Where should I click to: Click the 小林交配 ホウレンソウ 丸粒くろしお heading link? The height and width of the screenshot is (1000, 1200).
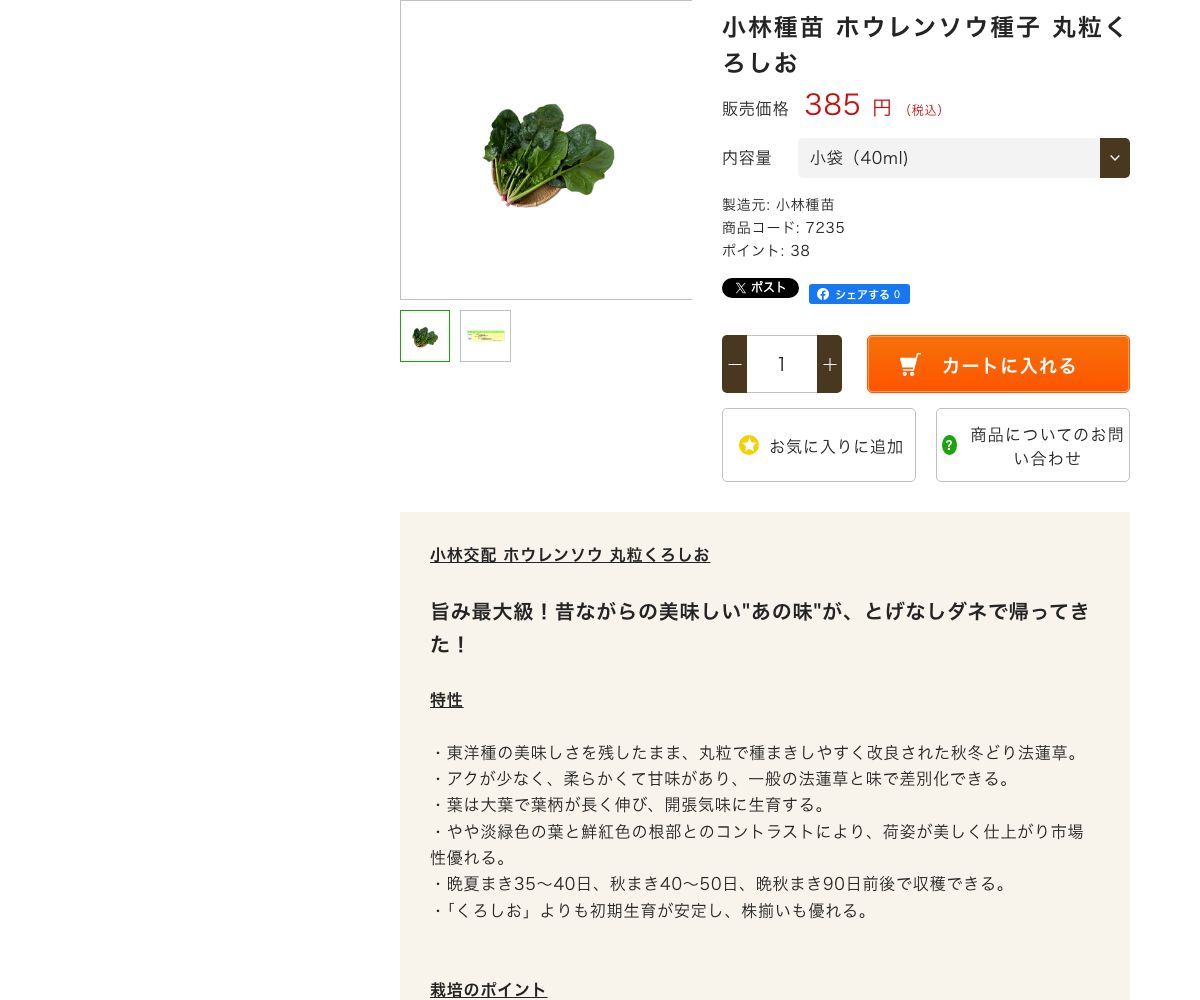pyautogui.click(x=569, y=555)
